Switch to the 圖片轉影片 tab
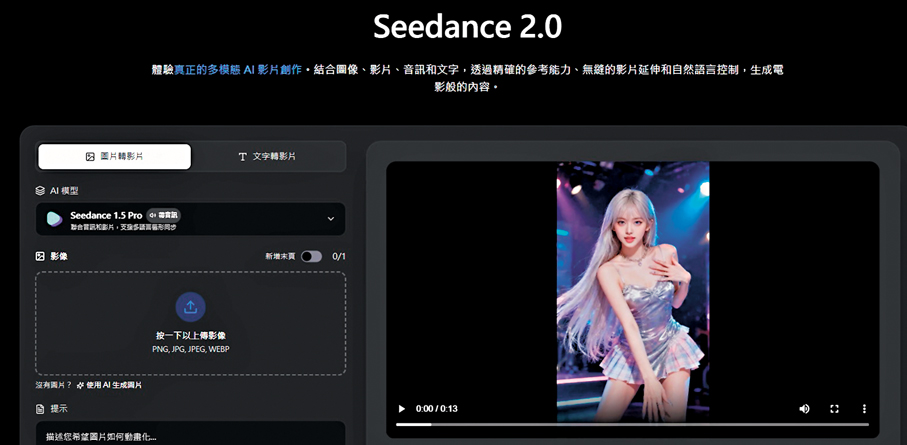907x445 pixels. pyautogui.click(x=114, y=157)
